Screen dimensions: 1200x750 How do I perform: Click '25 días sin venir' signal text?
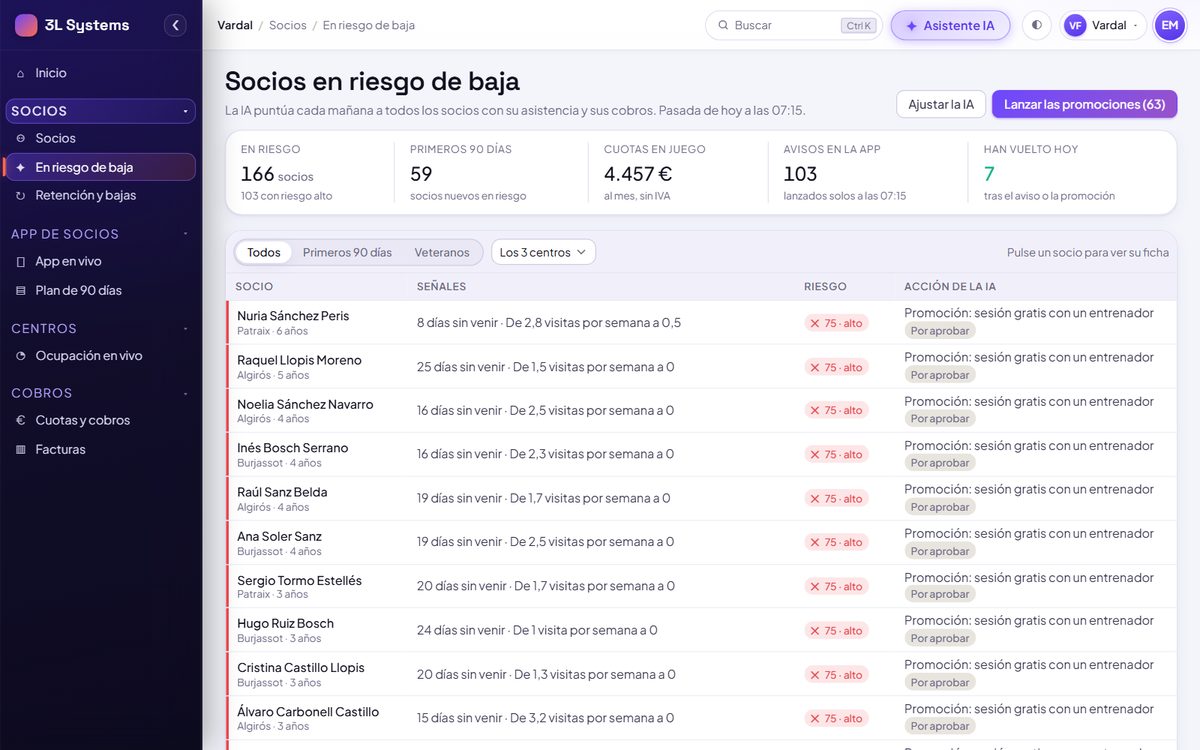[461, 367]
